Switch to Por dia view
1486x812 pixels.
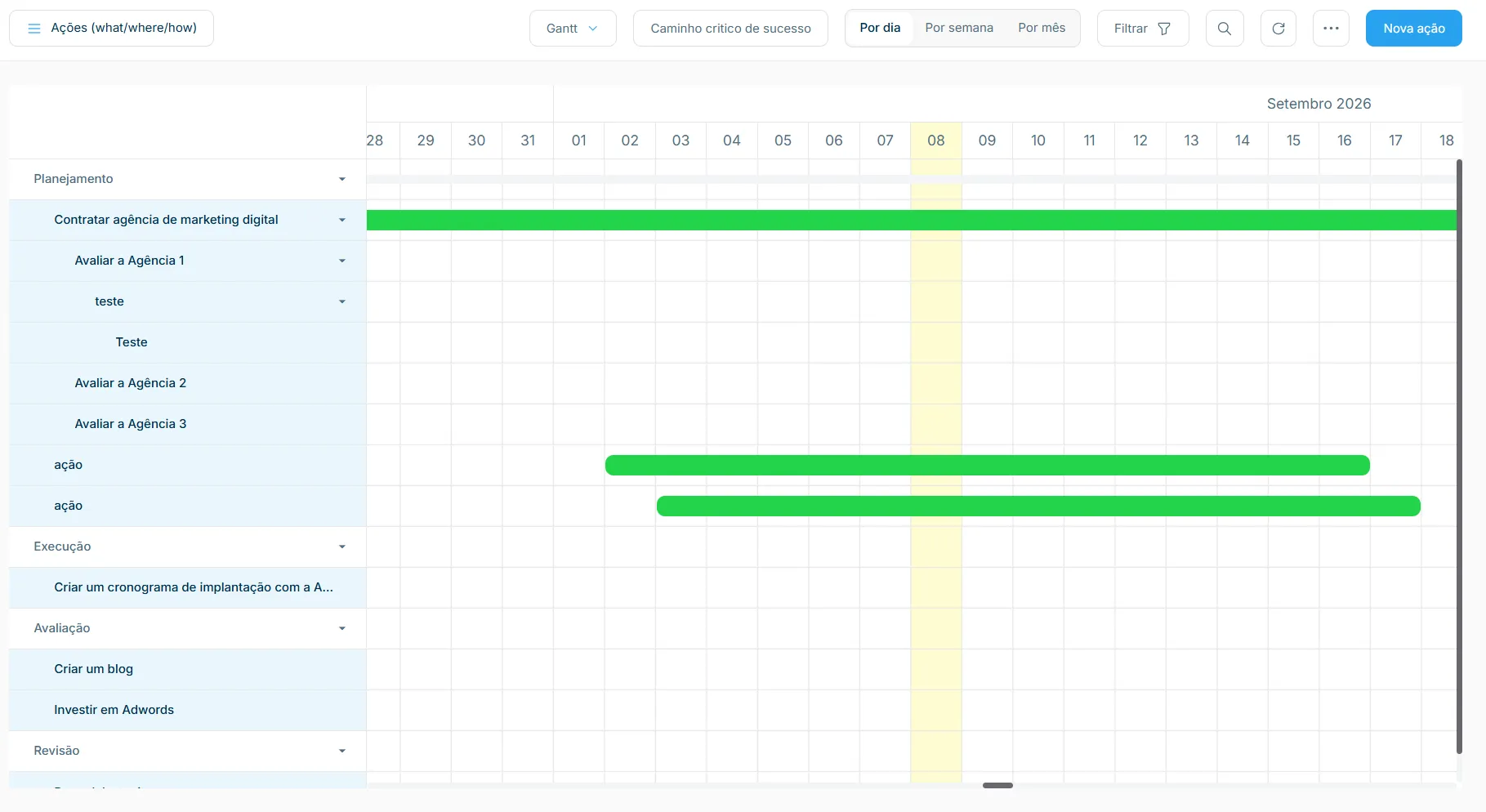pyautogui.click(x=880, y=28)
